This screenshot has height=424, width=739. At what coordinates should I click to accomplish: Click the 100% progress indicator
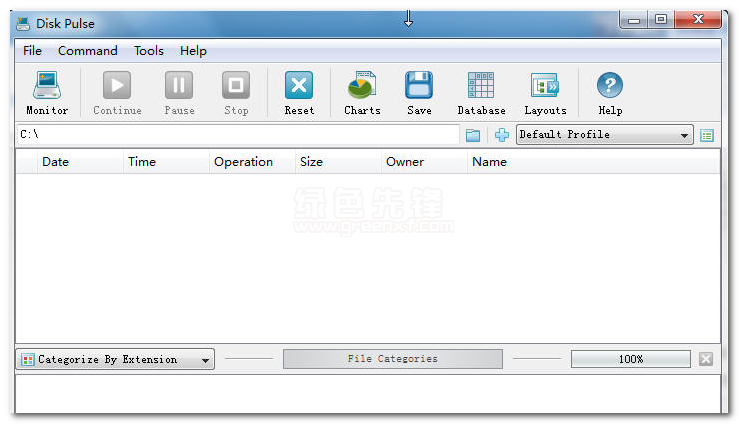coord(631,359)
